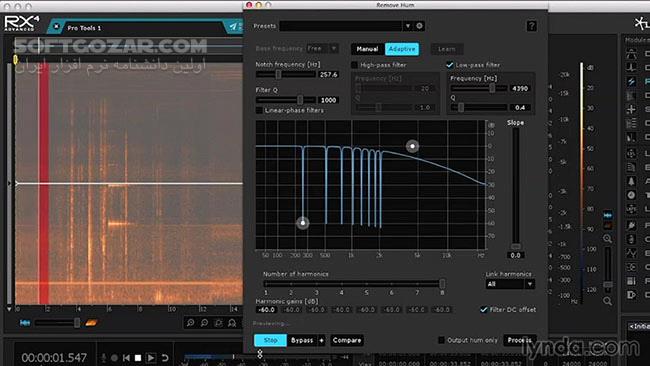The height and width of the screenshot is (366, 650).
Task: Select Adaptive mode
Action: [402, 49]
